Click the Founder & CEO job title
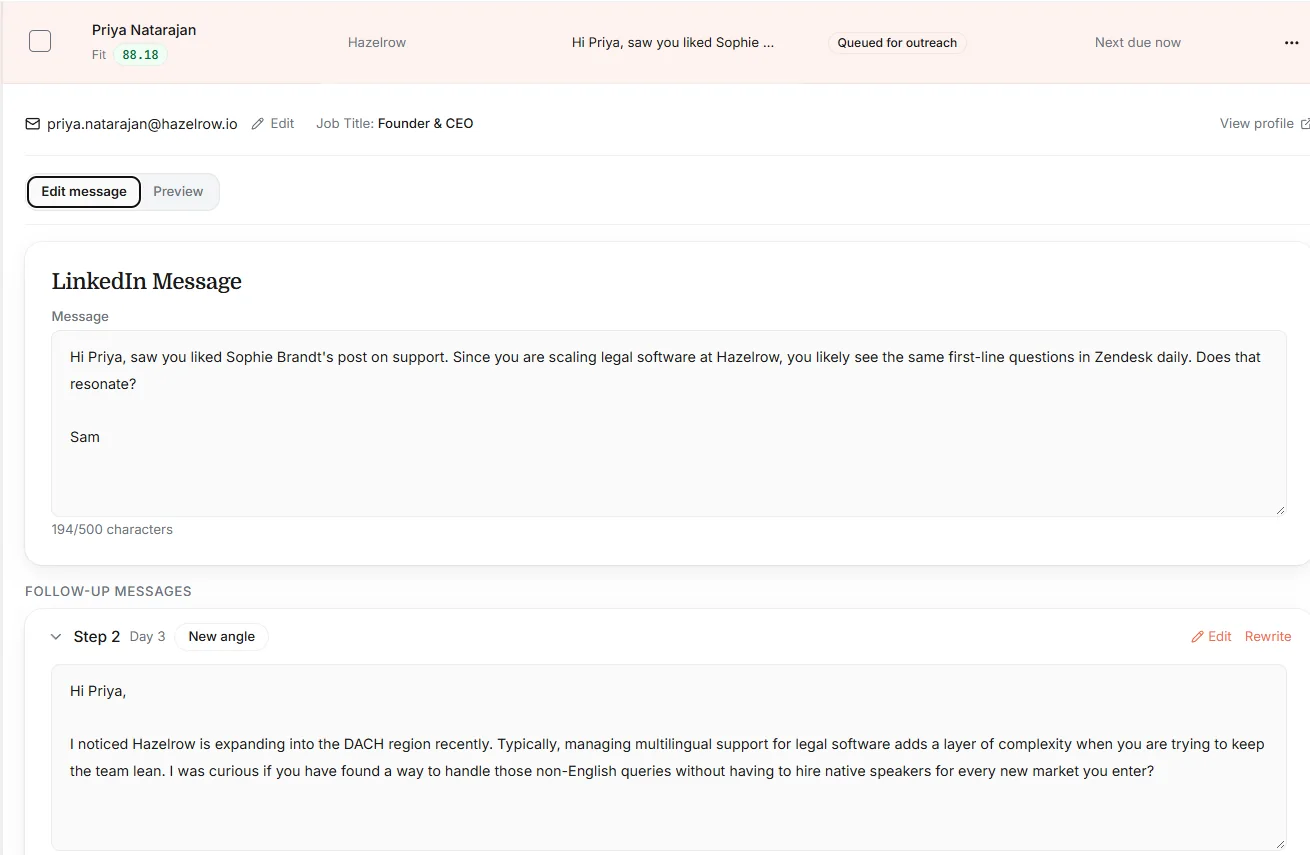The image size is (1310, 855). 426,124
